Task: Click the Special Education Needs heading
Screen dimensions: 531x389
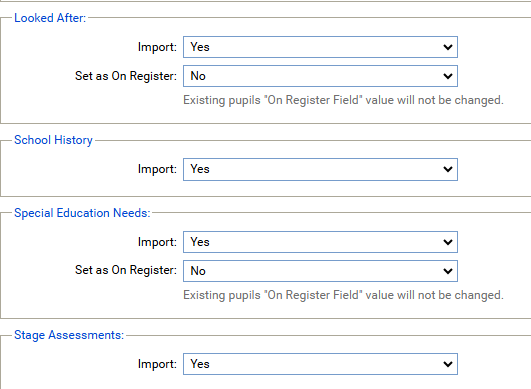Action: (82, 213)
